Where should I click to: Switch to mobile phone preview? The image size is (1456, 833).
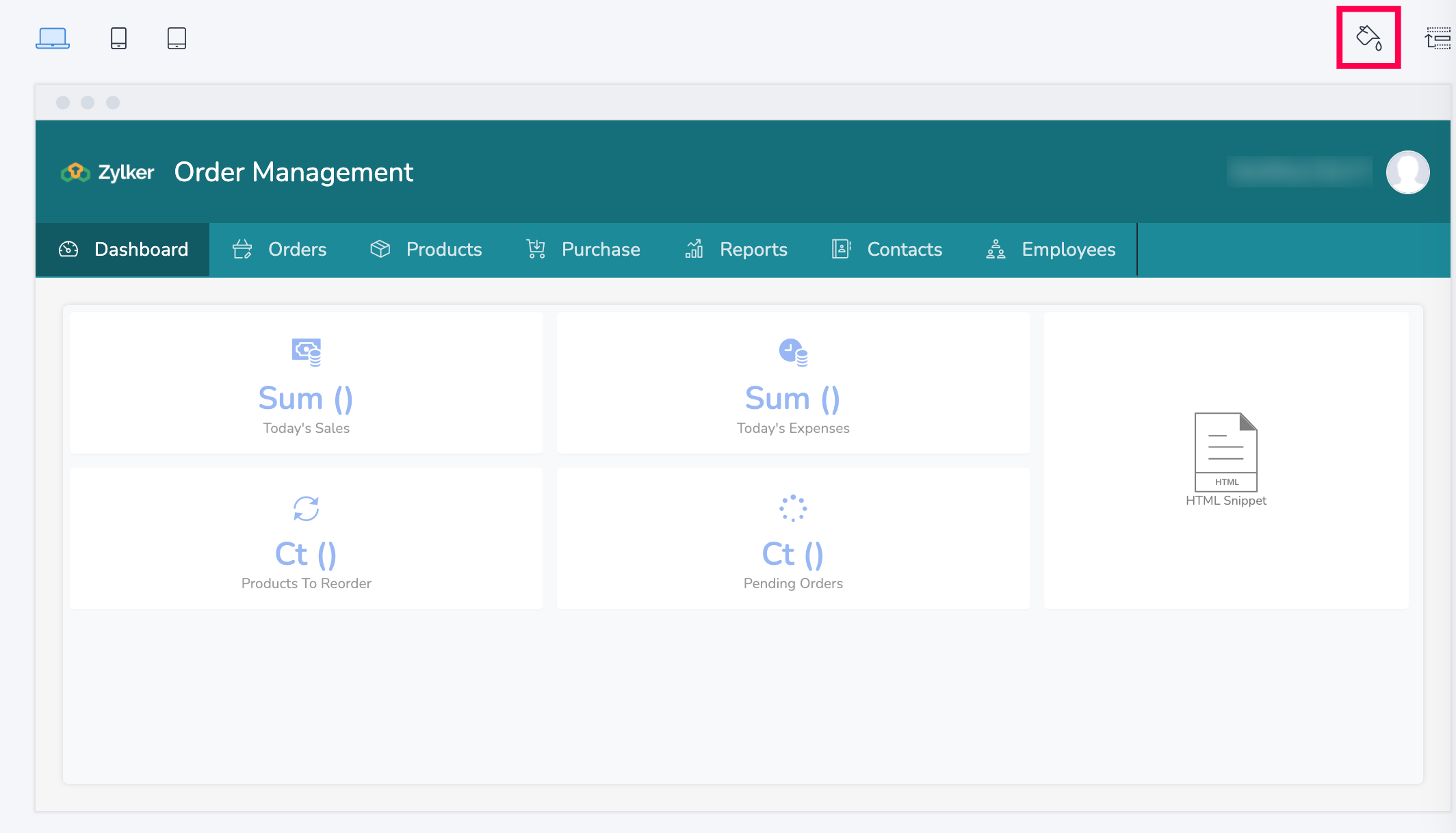[118, 38]
